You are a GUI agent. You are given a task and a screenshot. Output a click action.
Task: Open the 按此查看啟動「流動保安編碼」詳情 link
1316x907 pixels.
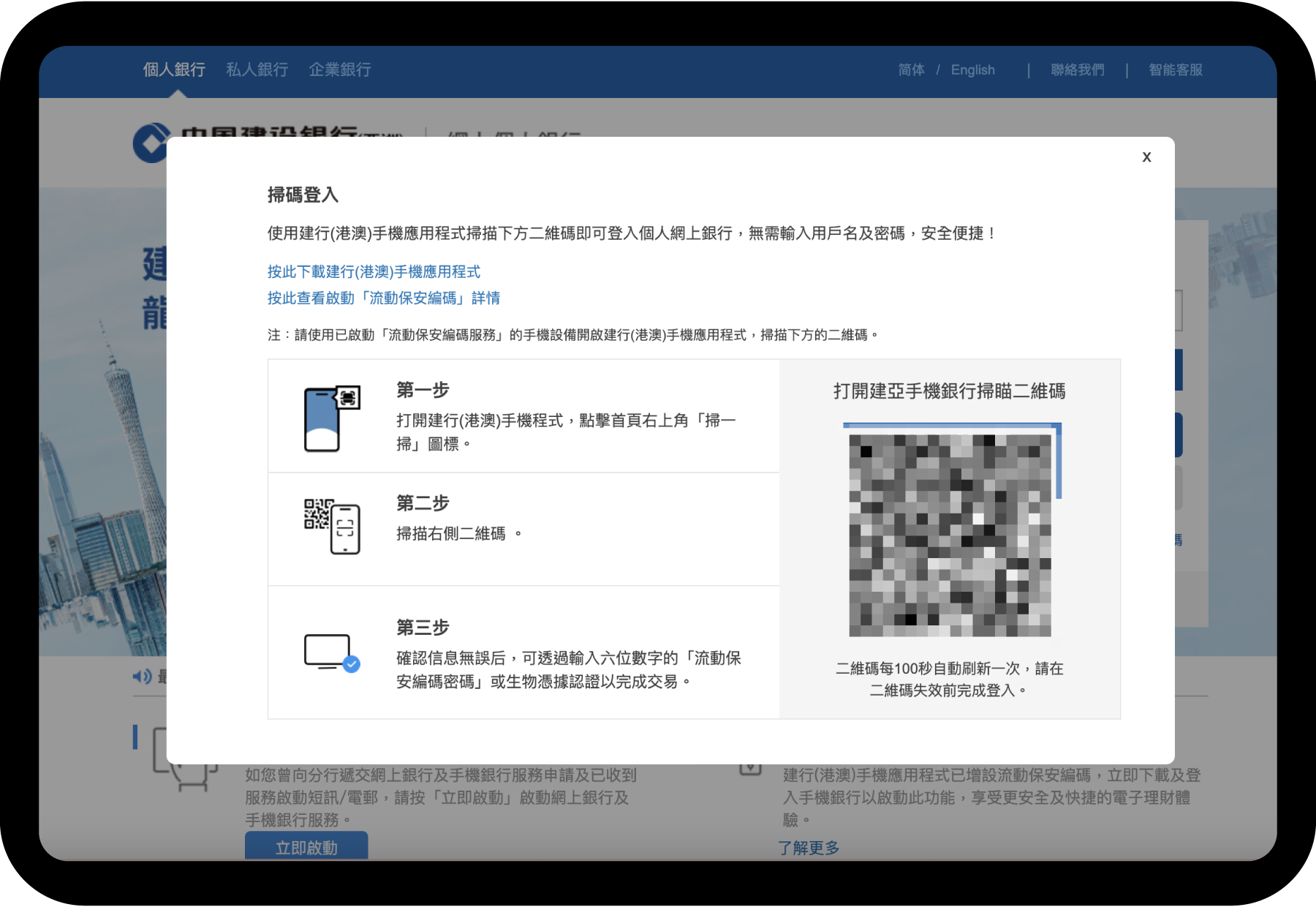[x=384, y=298]
